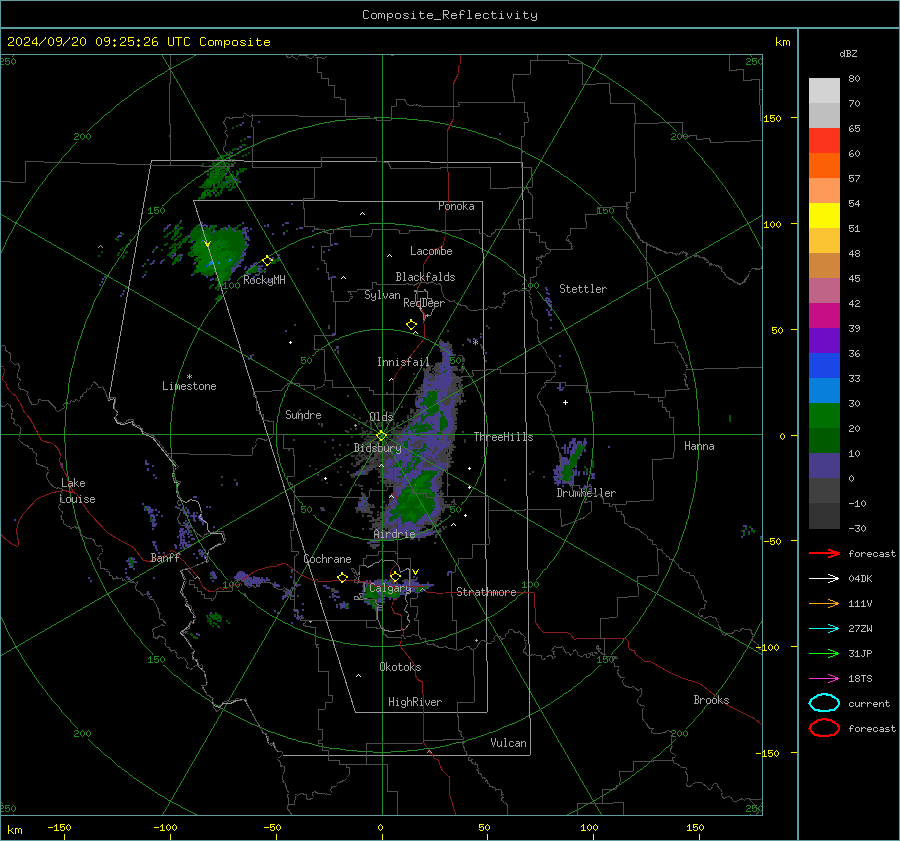Click the white 04DK arrow legend icon
This screenshot has height=841, width=900.
pyautogui.click(x=824, y=579)
